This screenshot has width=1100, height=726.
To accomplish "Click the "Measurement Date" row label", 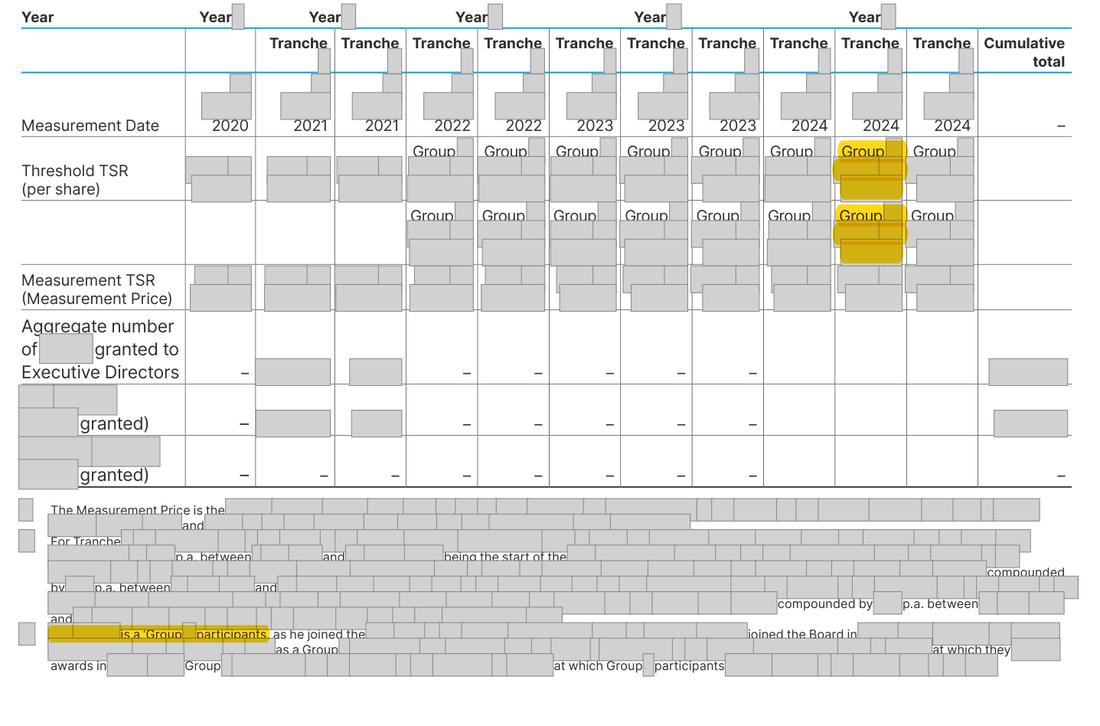I will click(90, 126).
